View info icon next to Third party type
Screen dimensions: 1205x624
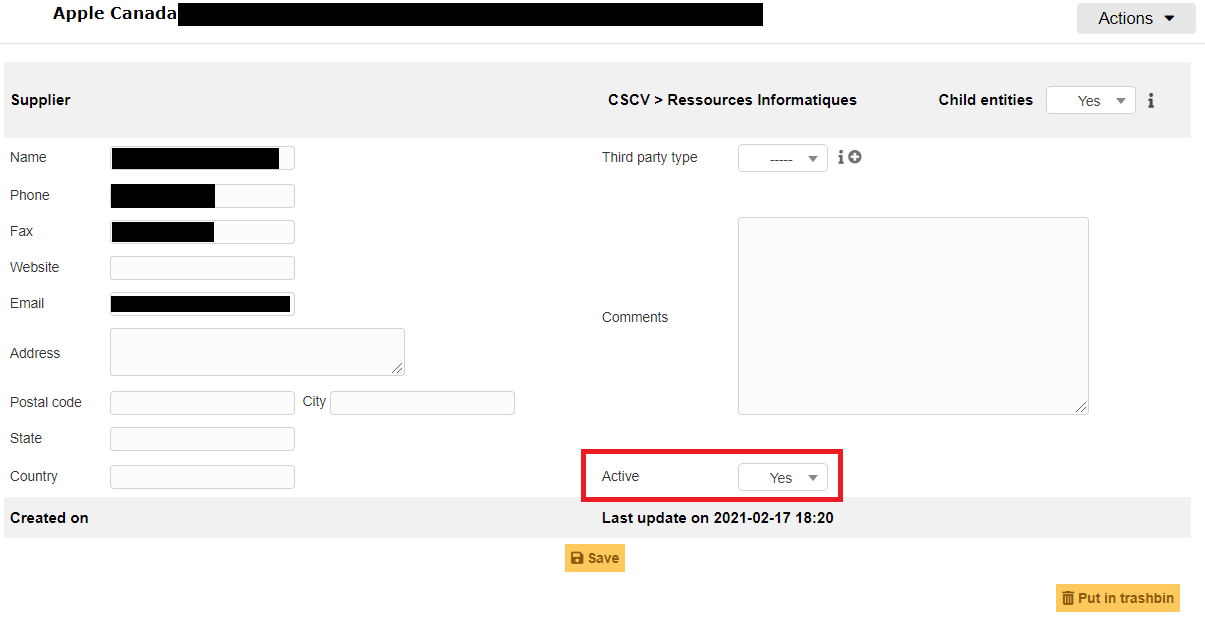click(841, 157)
